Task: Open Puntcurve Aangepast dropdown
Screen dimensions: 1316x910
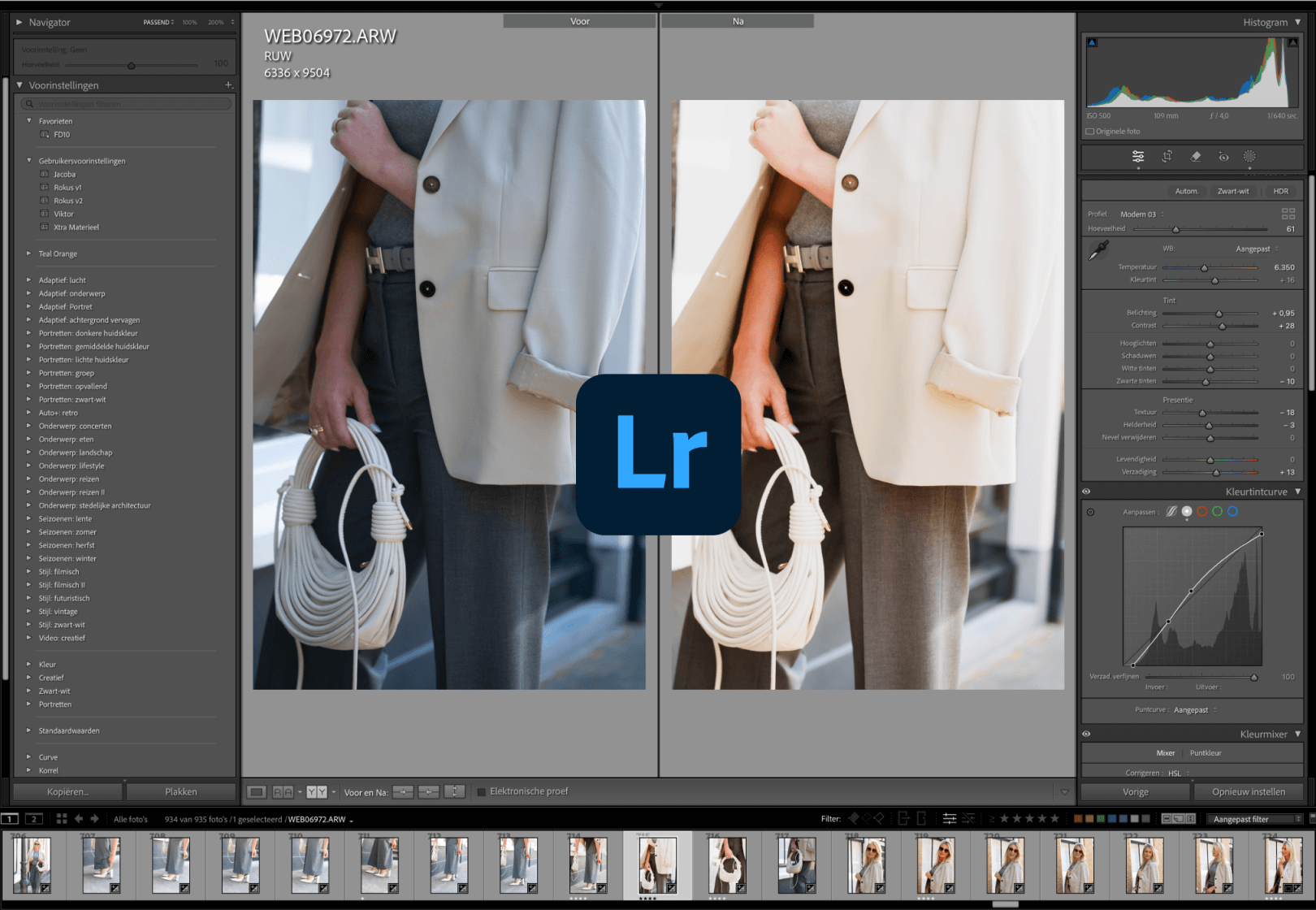Action: tap(1195, 710)
